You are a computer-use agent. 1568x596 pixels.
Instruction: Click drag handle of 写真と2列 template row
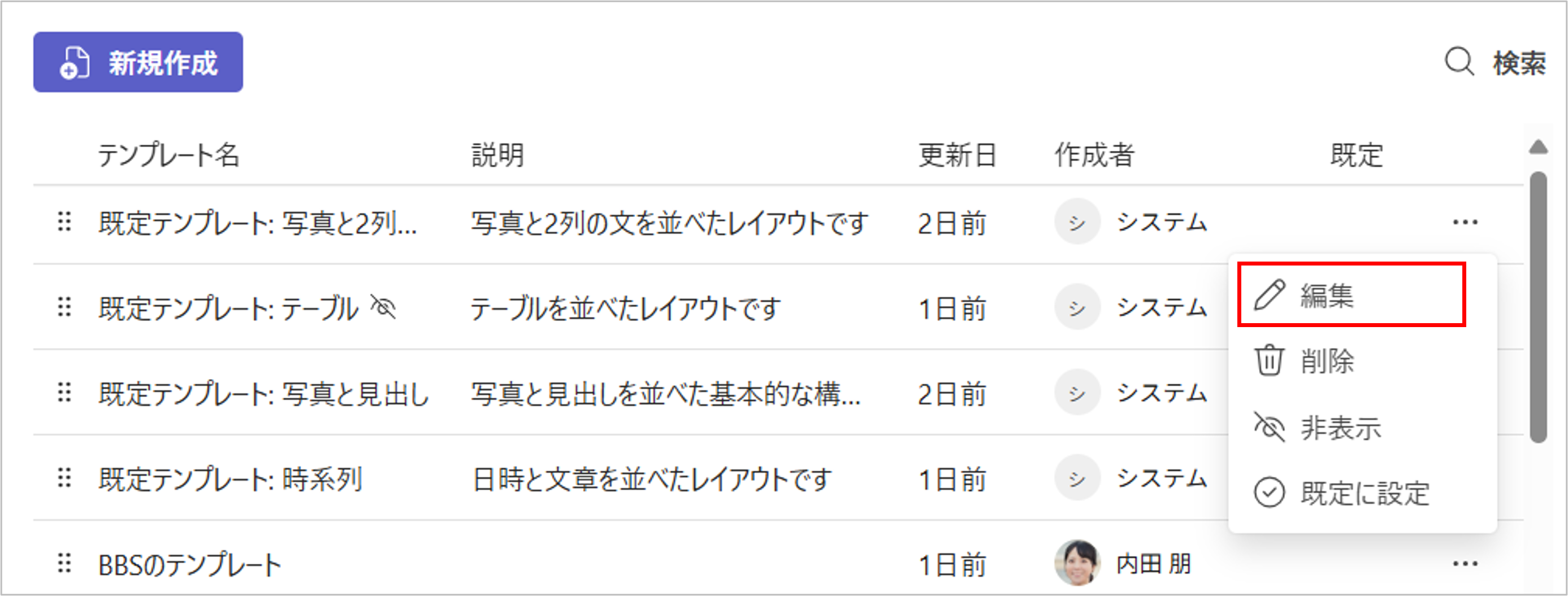64,222
